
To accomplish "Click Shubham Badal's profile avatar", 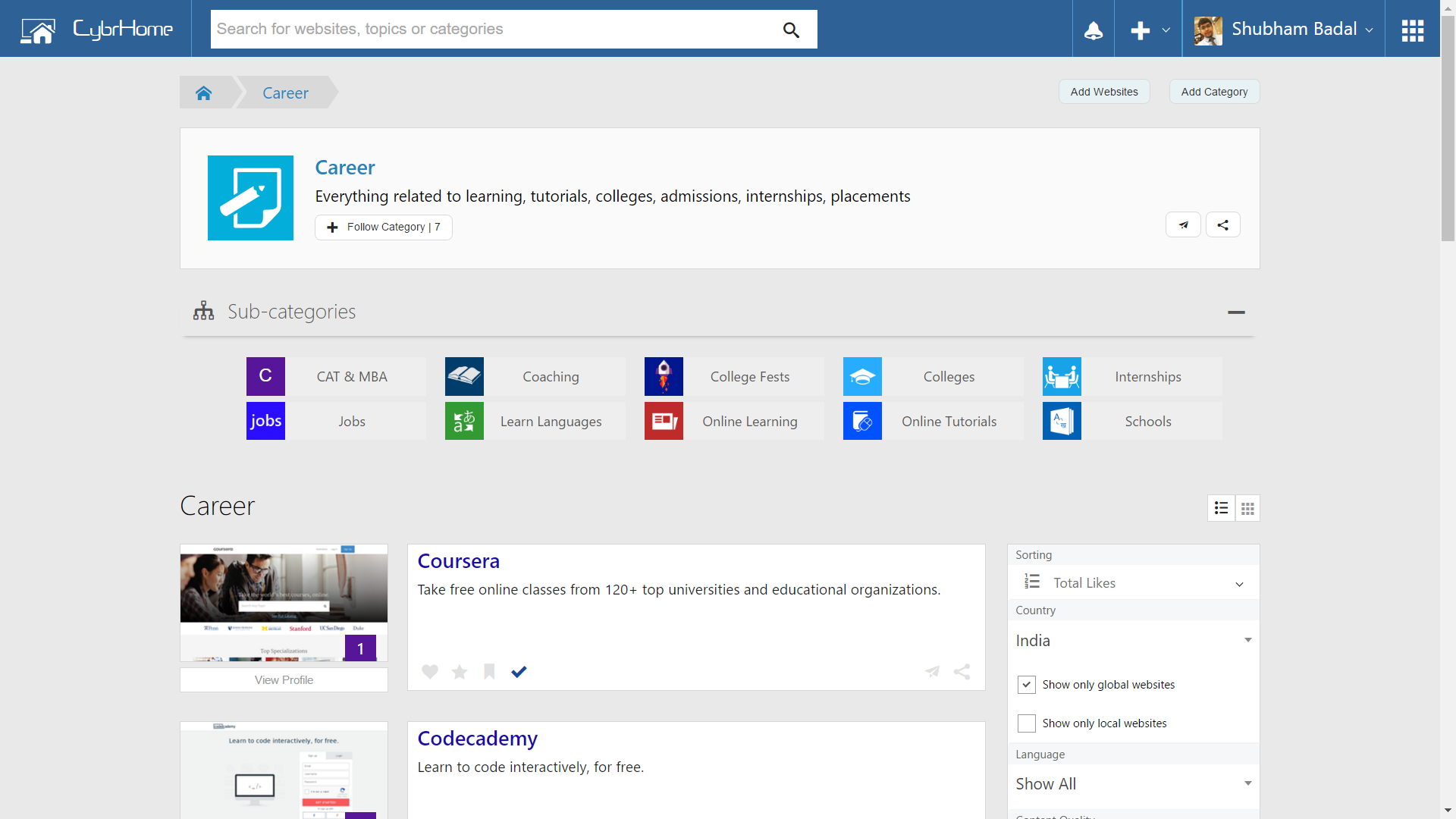I will click(x=1208, y=30).
